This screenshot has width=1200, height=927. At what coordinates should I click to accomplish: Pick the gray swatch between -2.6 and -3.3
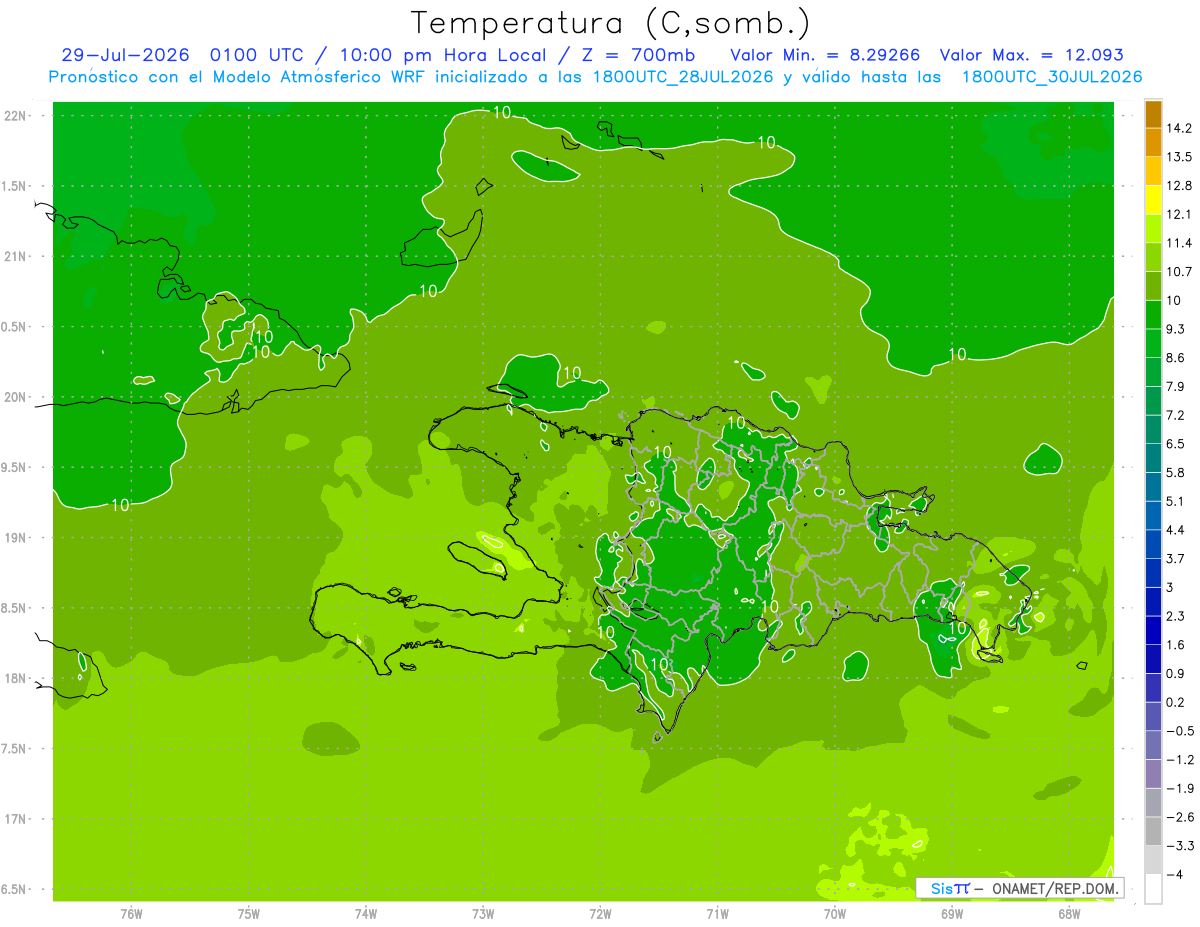click(1153, 831)
